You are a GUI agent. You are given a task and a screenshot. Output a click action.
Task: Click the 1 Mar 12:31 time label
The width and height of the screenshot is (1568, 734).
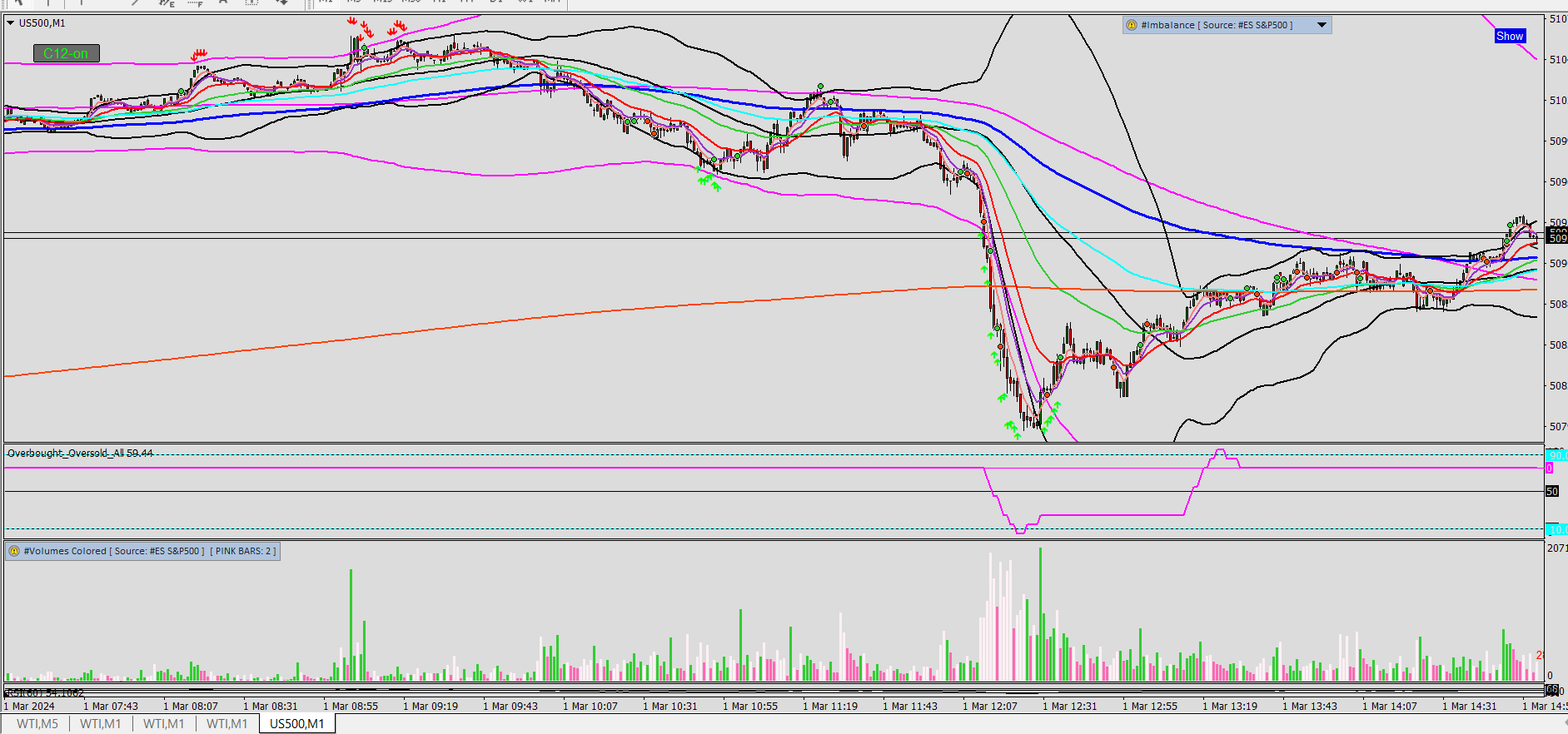(1070, 706)
